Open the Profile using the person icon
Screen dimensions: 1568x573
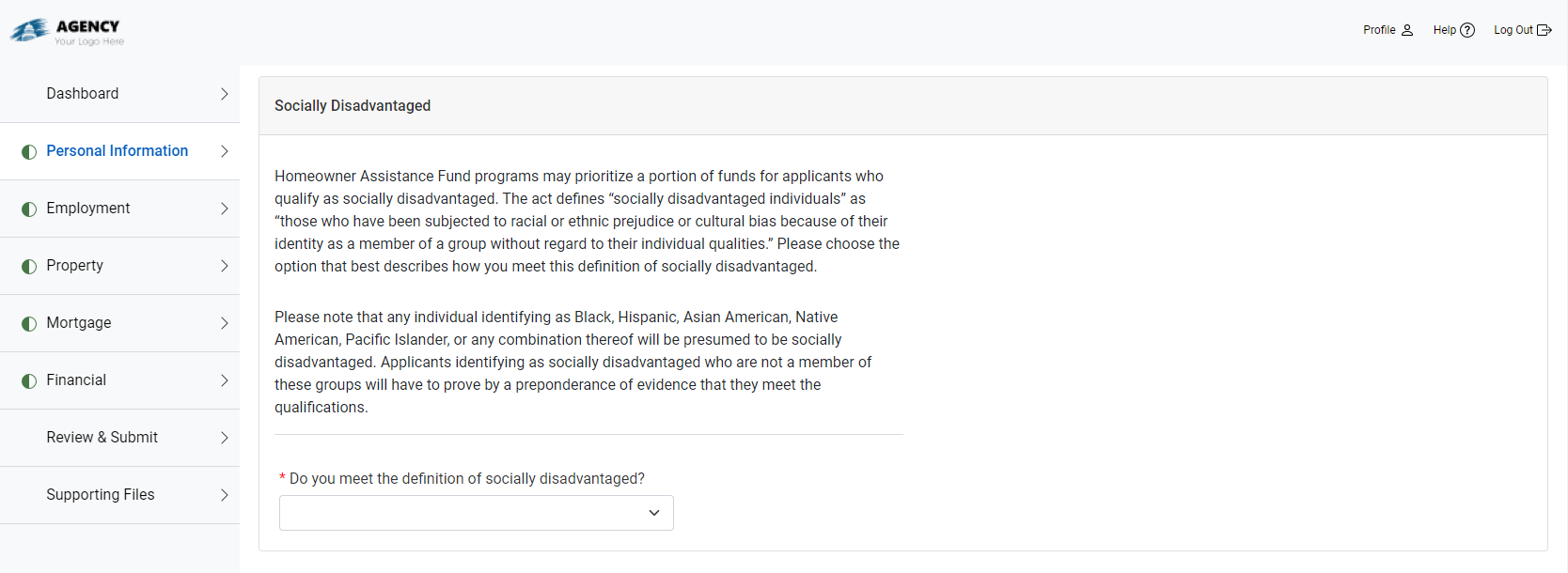pos(1407,29)
